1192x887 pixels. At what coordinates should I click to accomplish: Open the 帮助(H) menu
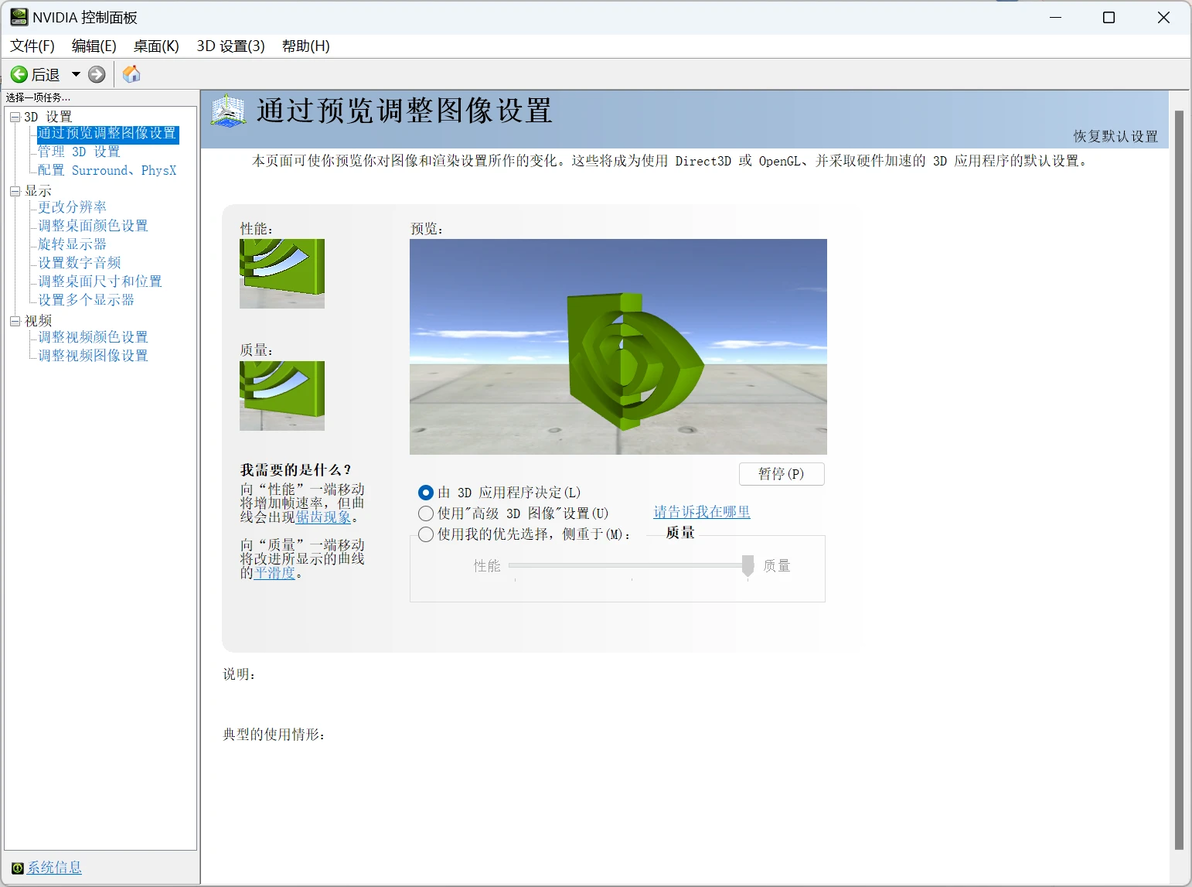pos(306,46)
